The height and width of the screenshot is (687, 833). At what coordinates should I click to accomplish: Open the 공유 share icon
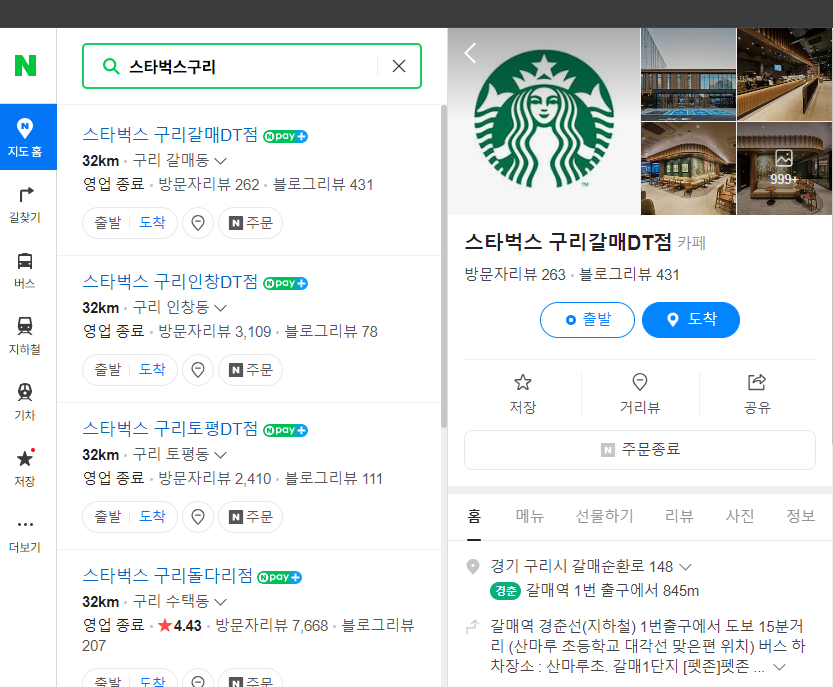[757, 382]
